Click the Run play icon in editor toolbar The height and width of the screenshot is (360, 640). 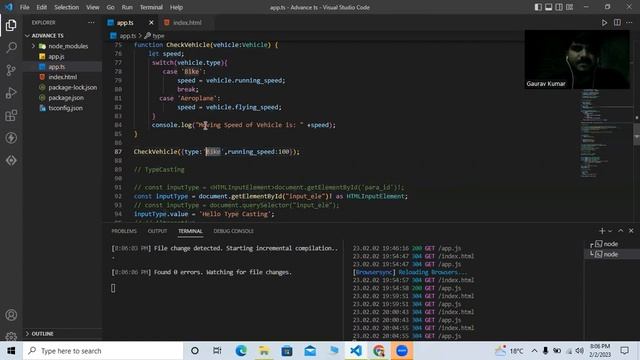[x=604, y=23]
